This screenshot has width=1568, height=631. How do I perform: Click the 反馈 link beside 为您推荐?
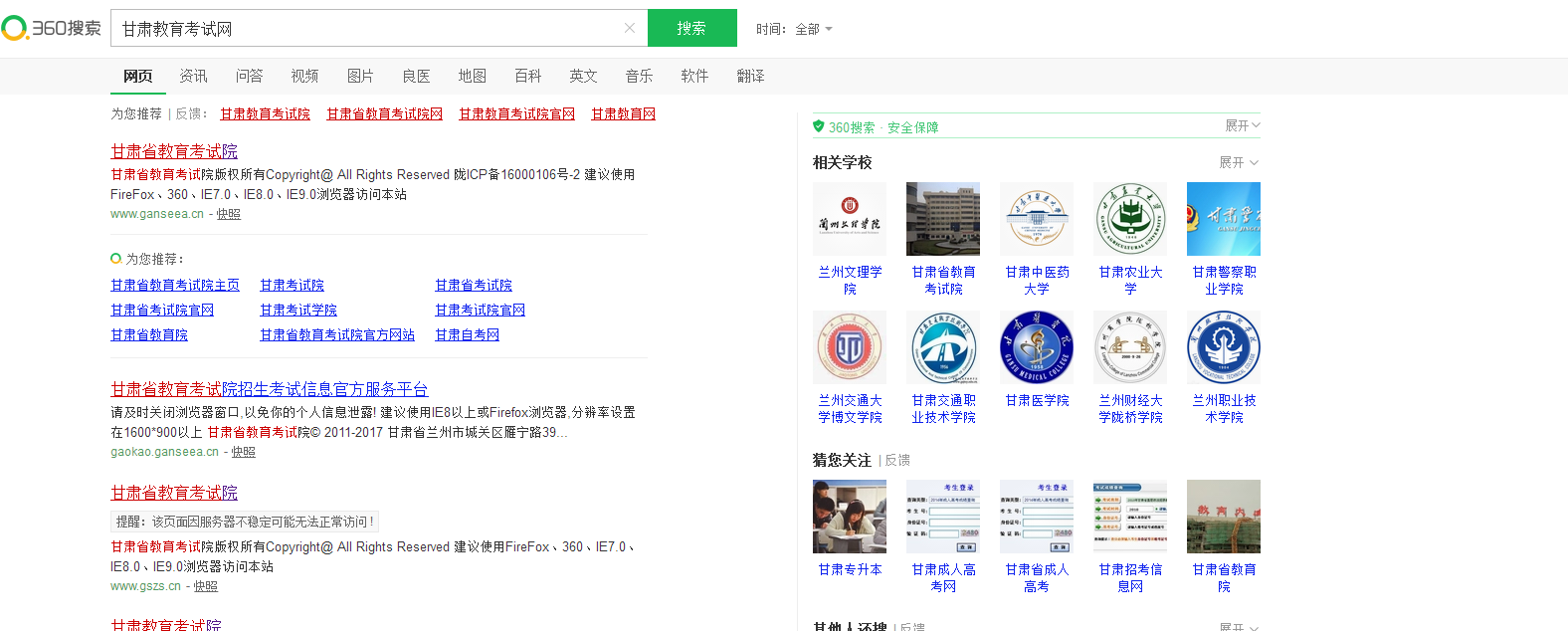point(189,113)
